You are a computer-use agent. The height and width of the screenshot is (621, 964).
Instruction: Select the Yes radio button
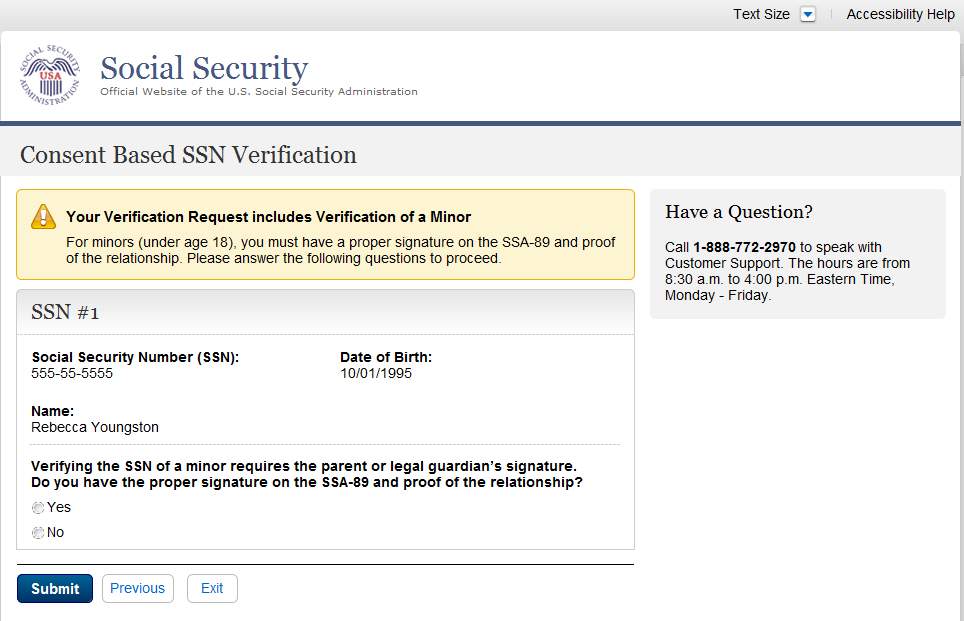pyautogui.click(x=38, y=508)
